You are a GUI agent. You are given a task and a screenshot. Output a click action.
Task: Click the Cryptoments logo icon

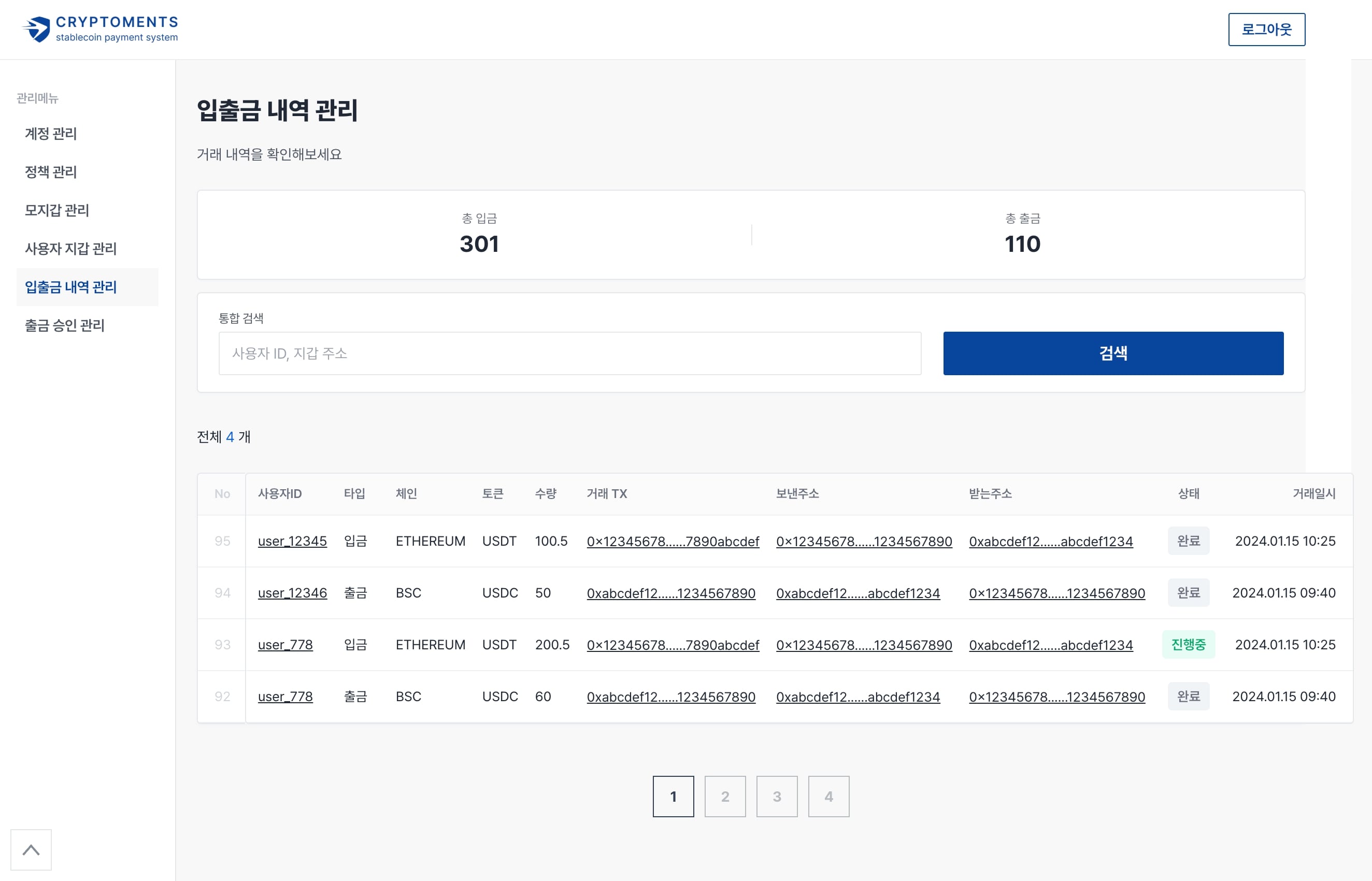(37, 29)
